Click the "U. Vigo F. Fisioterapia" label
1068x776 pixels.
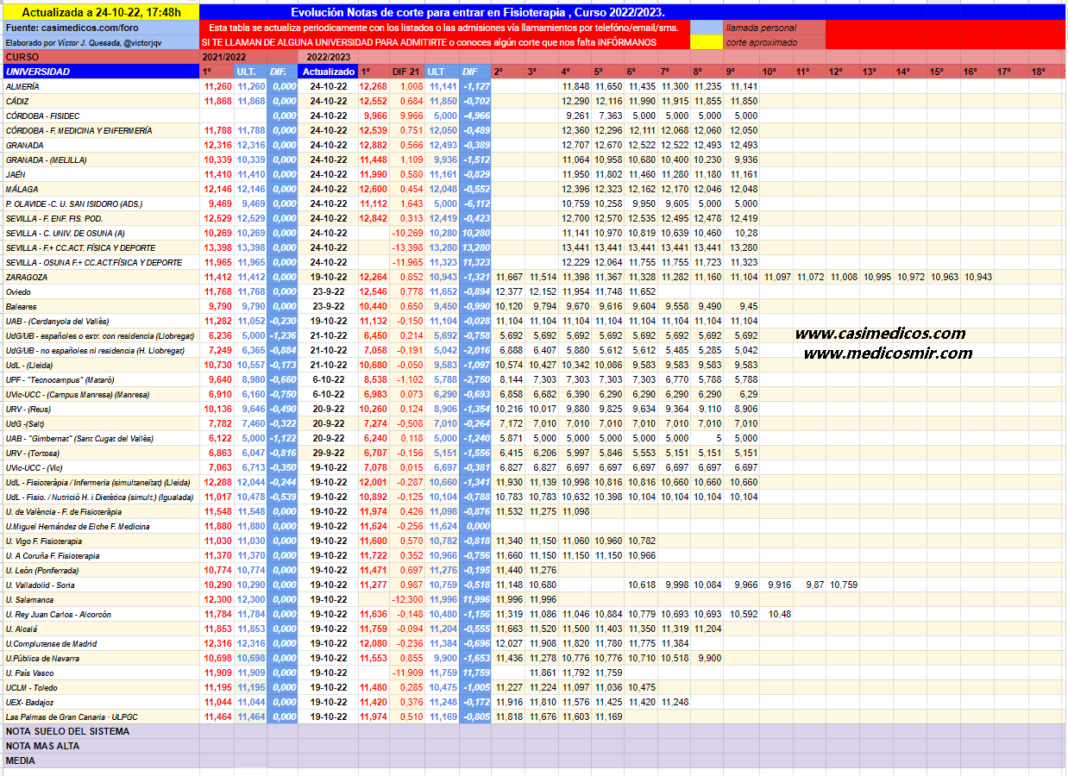click(x=44, y=541)
